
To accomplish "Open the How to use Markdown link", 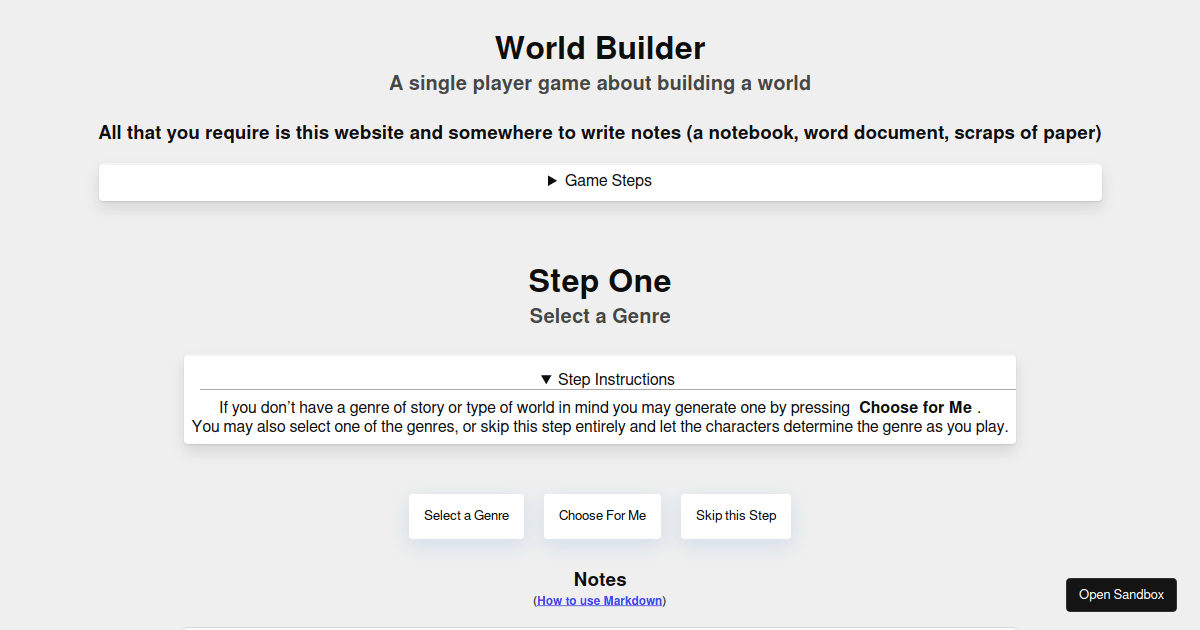I will coord(599,600).
